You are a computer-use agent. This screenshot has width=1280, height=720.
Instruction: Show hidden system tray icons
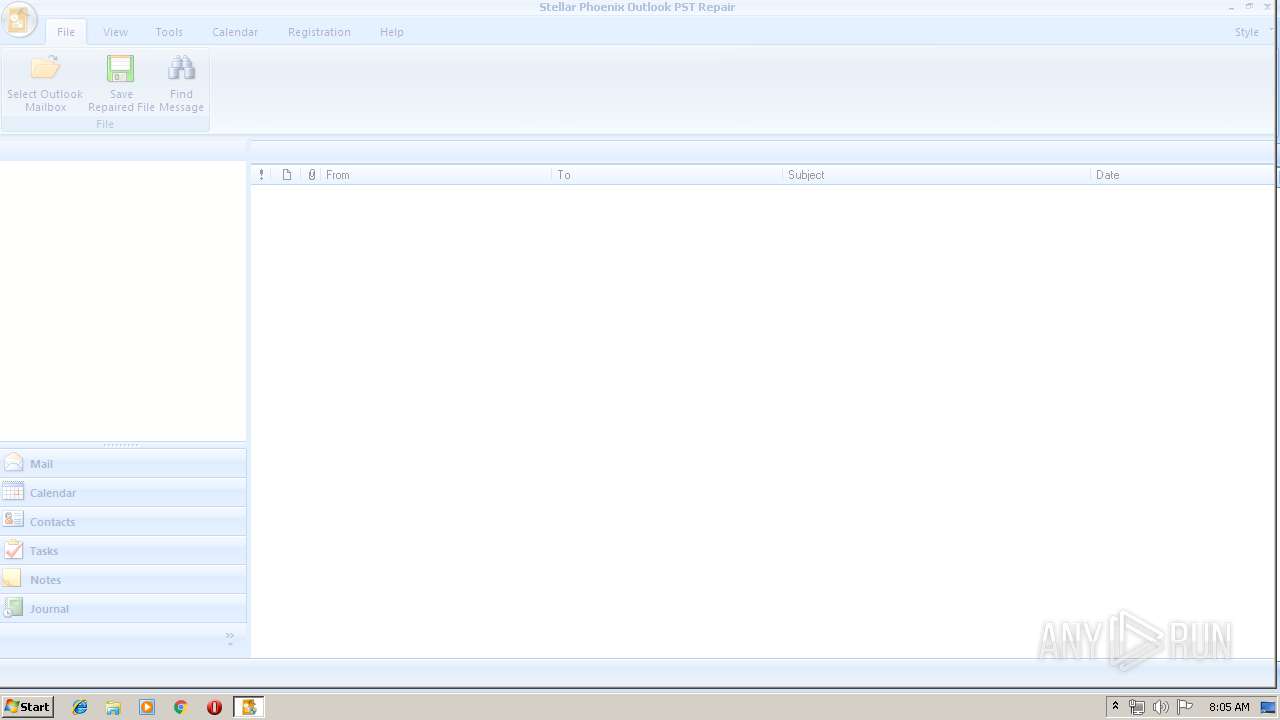(x=1115, y=707)
